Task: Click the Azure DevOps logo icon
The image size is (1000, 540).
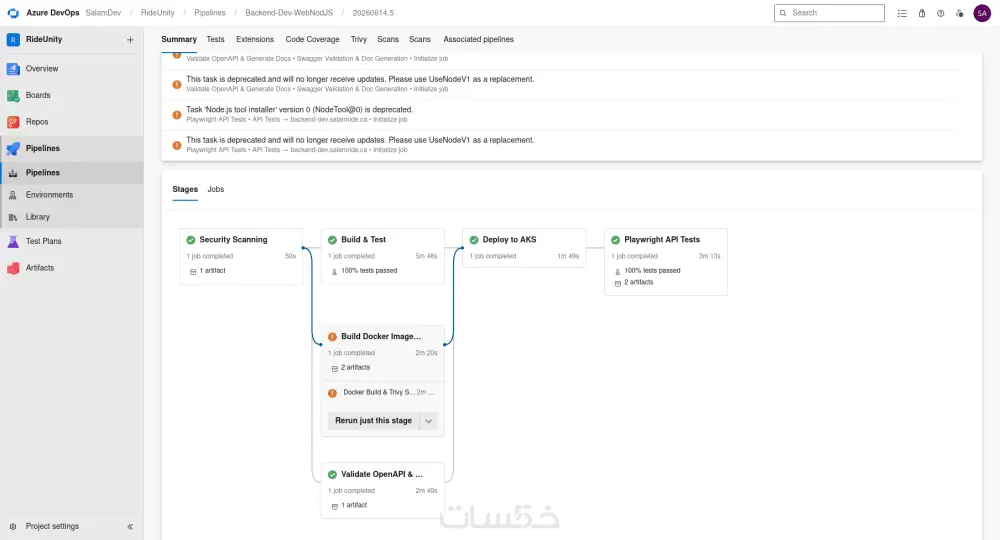Action: [x=13, y=13]
